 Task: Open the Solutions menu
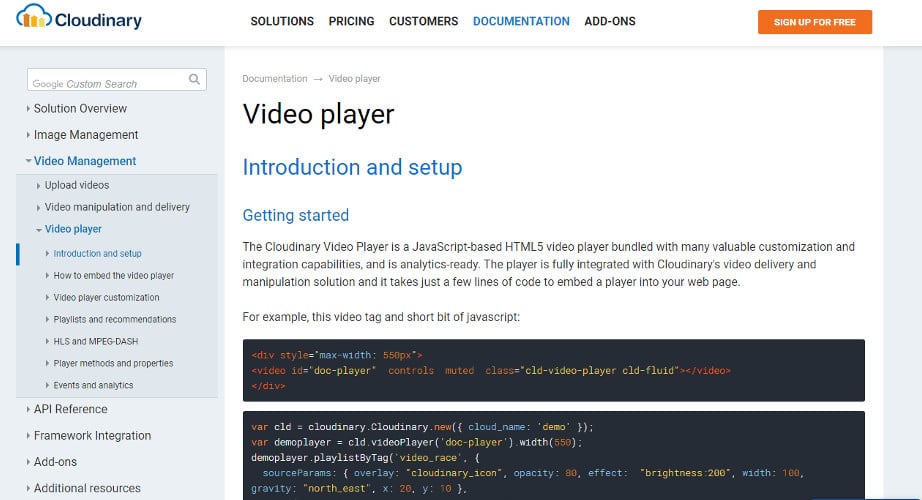[x=282, y=21]
